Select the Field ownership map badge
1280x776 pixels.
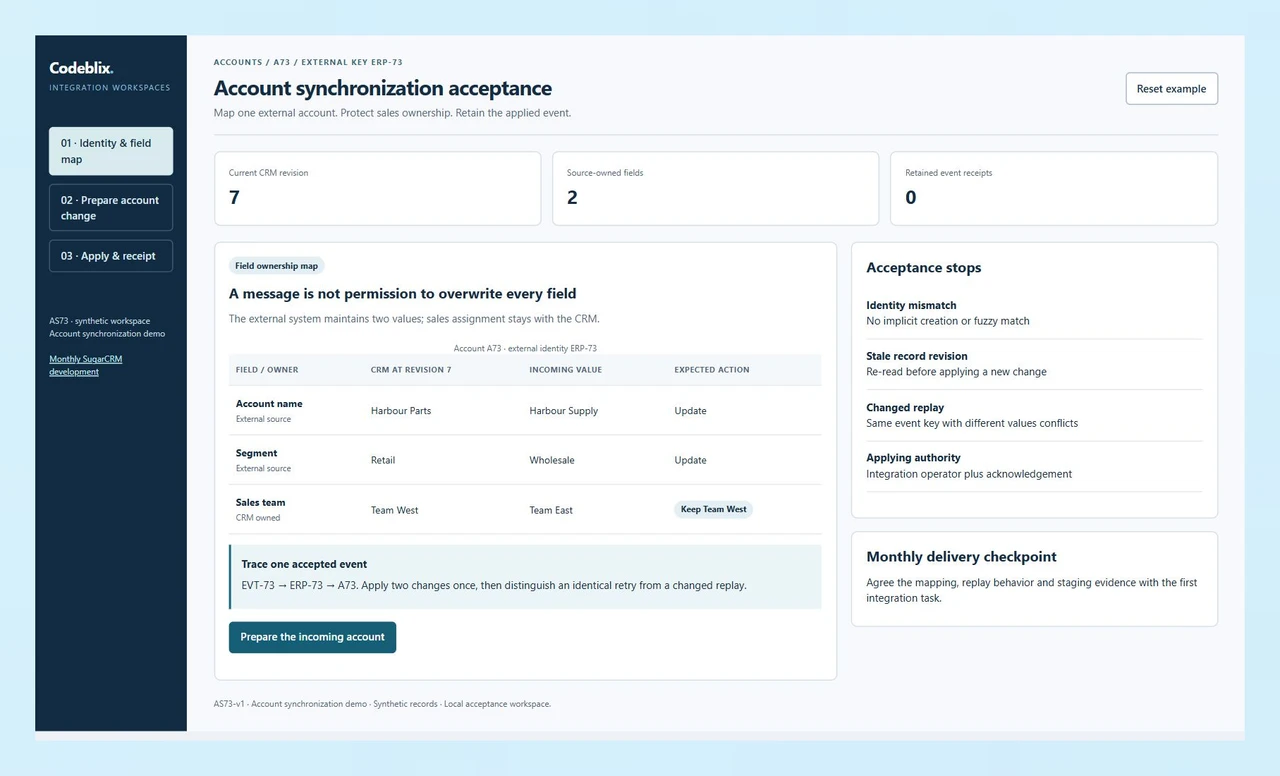point(277,266)
